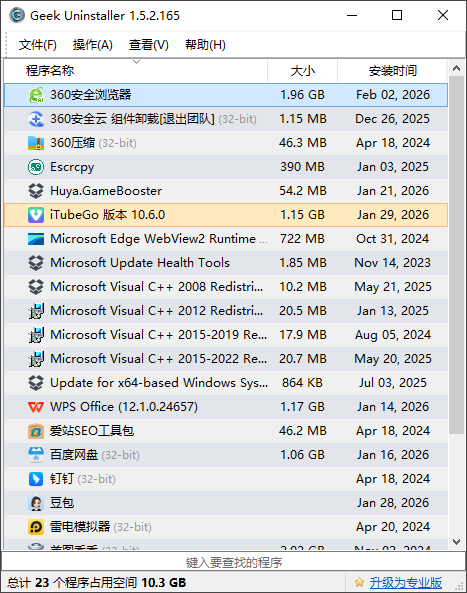467x593 pixels.
Task: Select Microsoft Edge WebView2 Runtime text
Action: pyautogui.click(x=153, y=239)
